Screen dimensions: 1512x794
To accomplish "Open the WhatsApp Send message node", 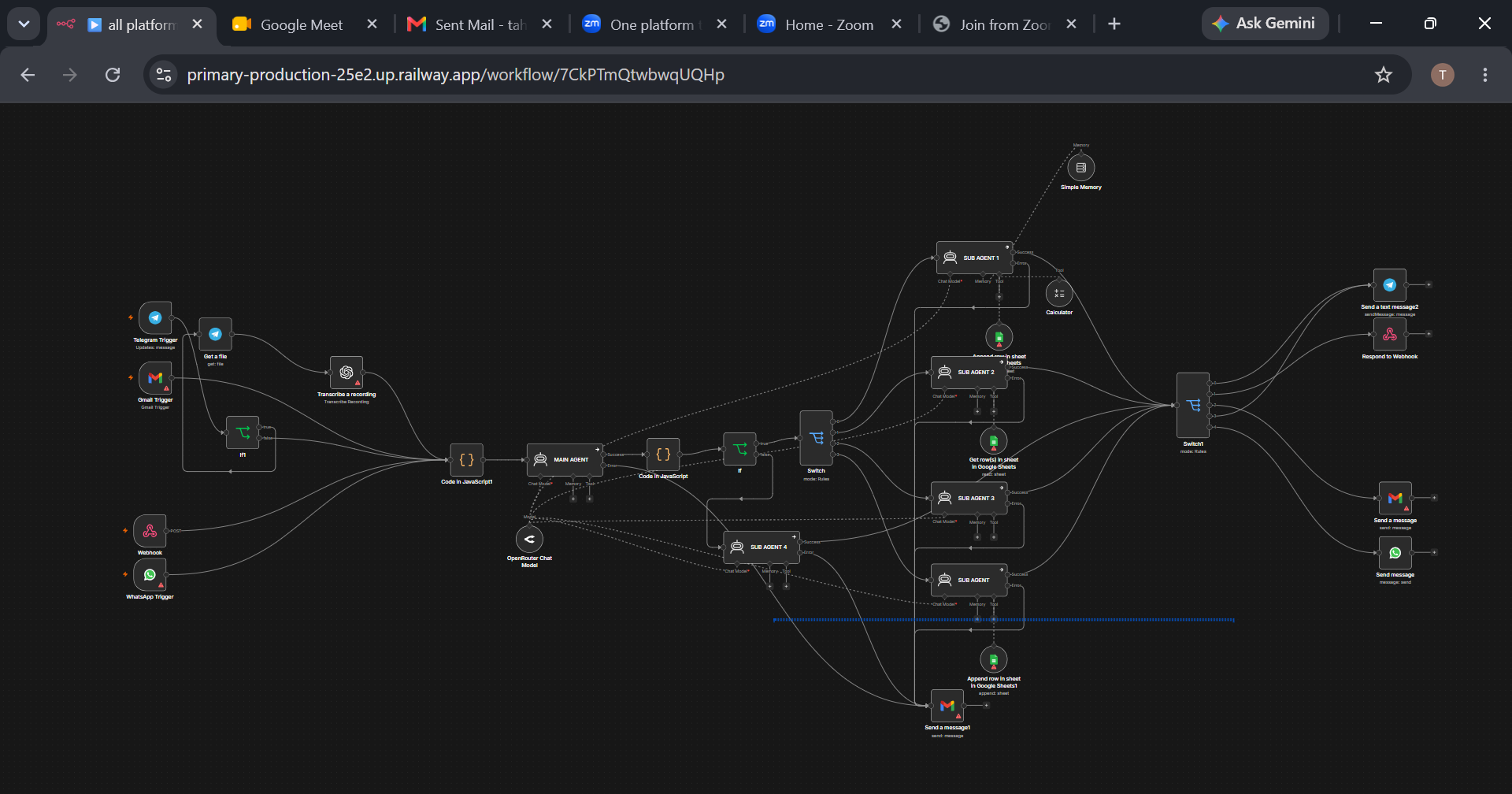I will point(1395,553).
